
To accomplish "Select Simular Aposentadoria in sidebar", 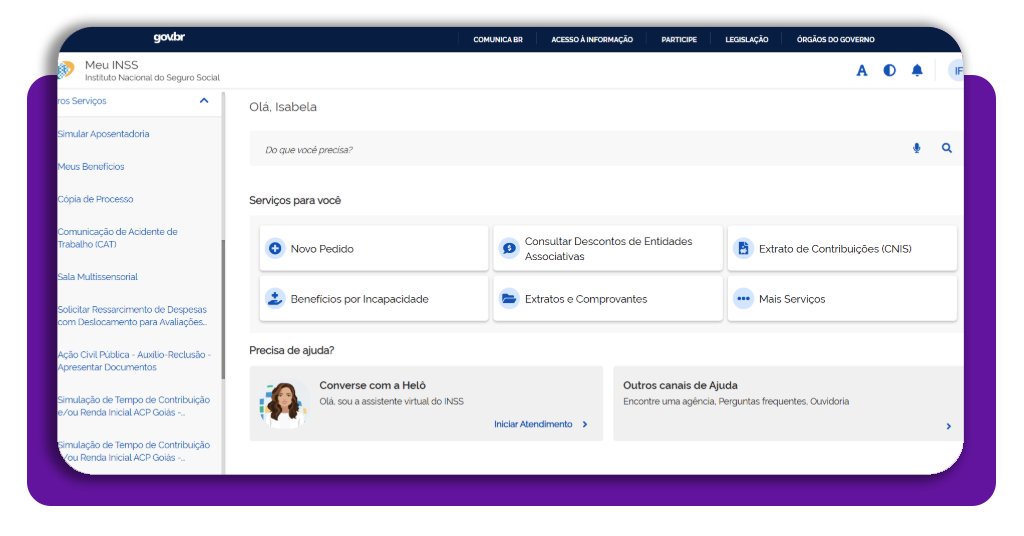I will [x=104, y=134].
